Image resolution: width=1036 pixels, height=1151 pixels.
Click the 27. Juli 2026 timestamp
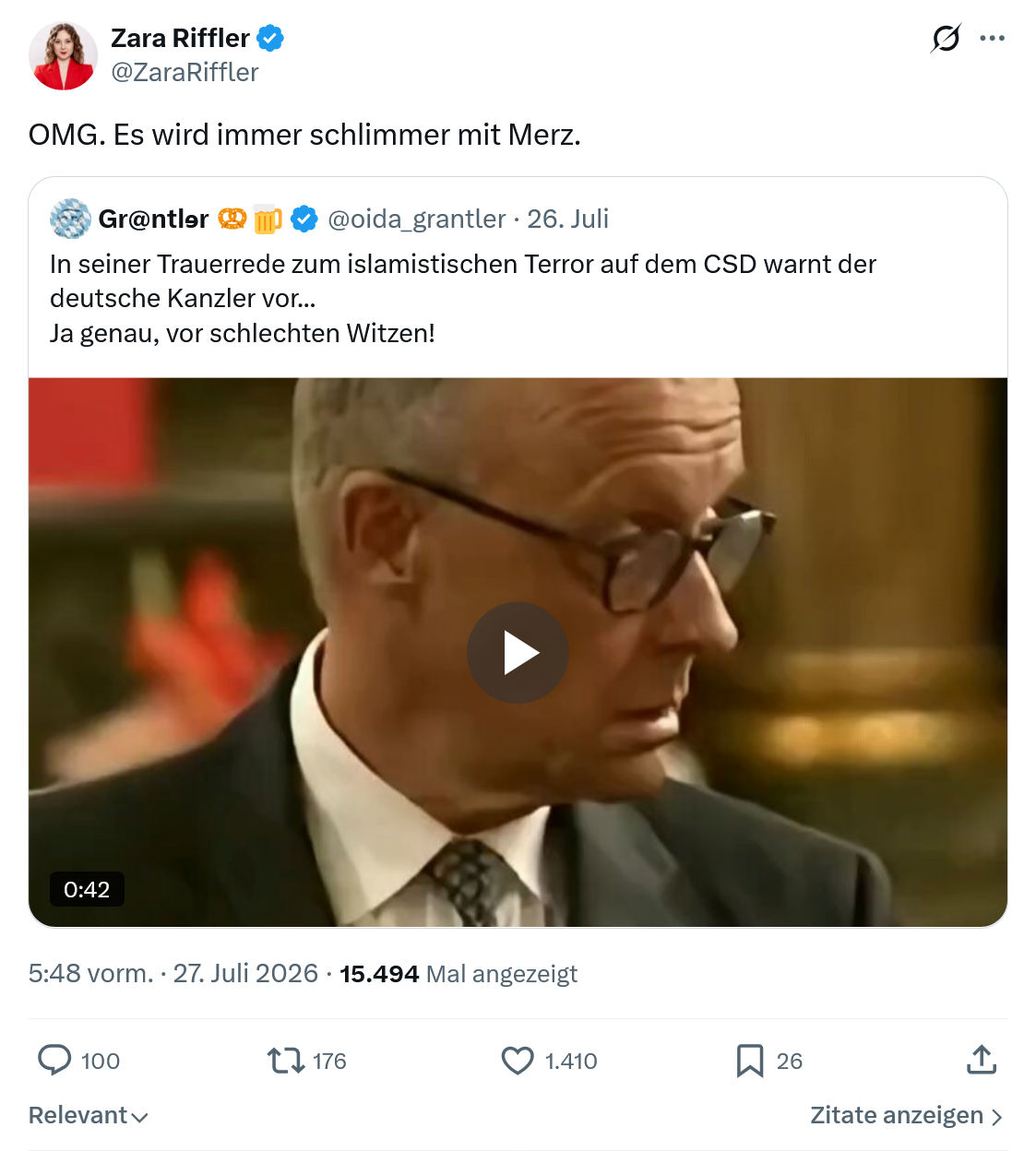point(245,974)
